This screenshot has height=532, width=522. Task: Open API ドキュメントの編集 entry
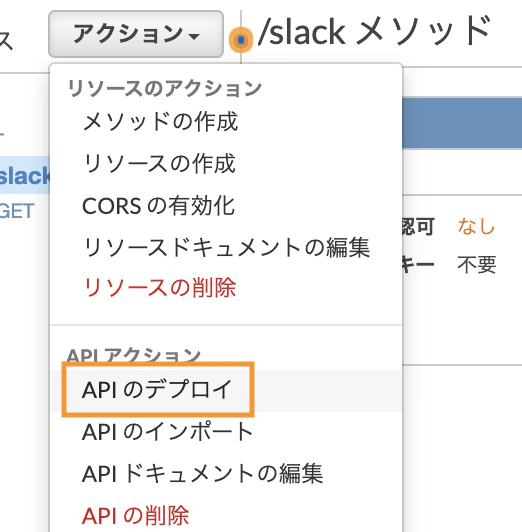tap(202, 474)
